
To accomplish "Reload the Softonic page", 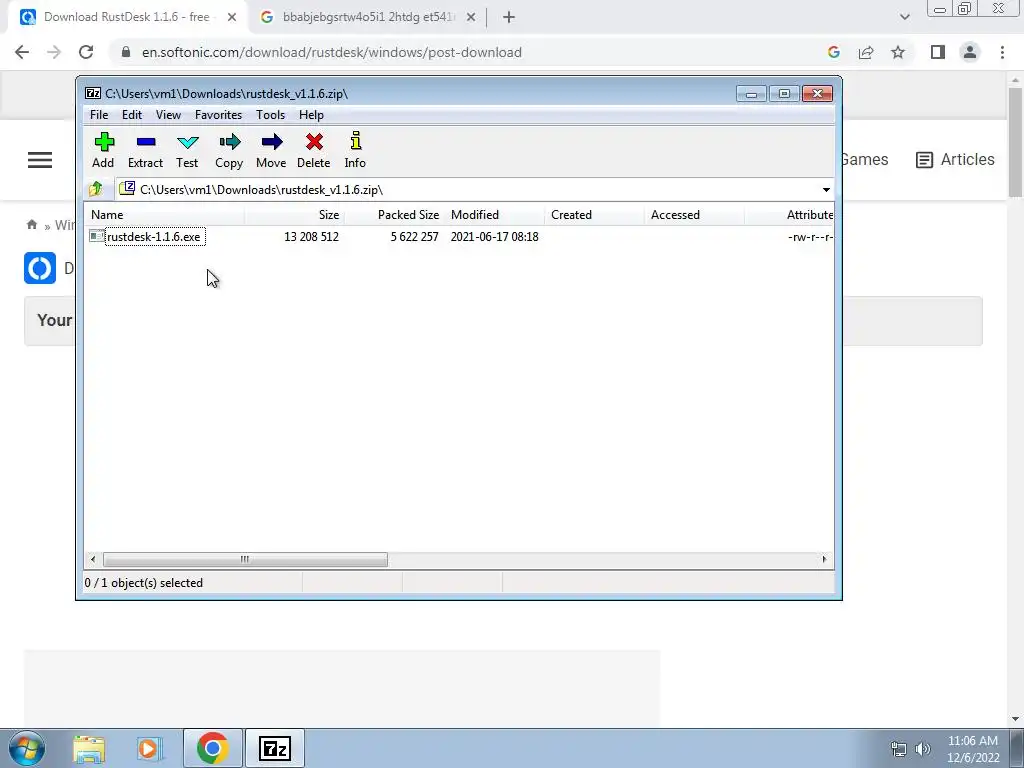I will tap(86, 52).
